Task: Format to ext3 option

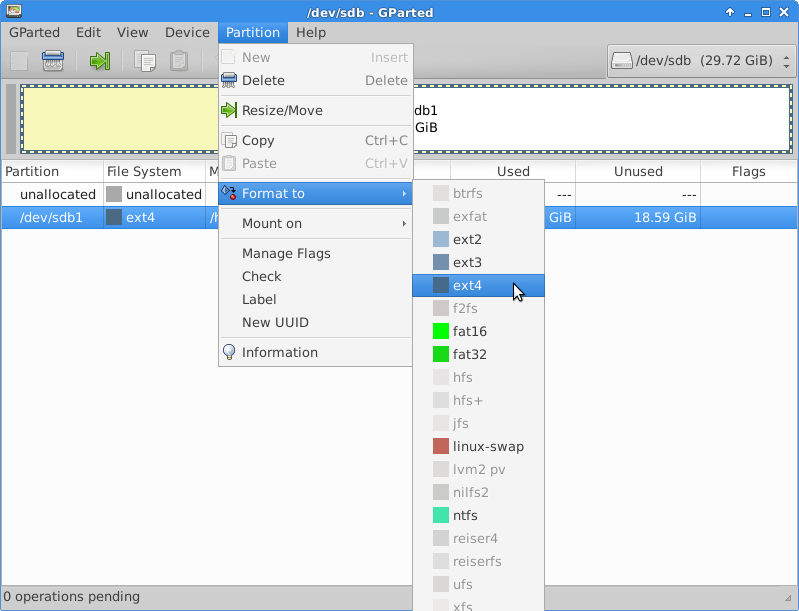Action: click(x=478, y=262)
